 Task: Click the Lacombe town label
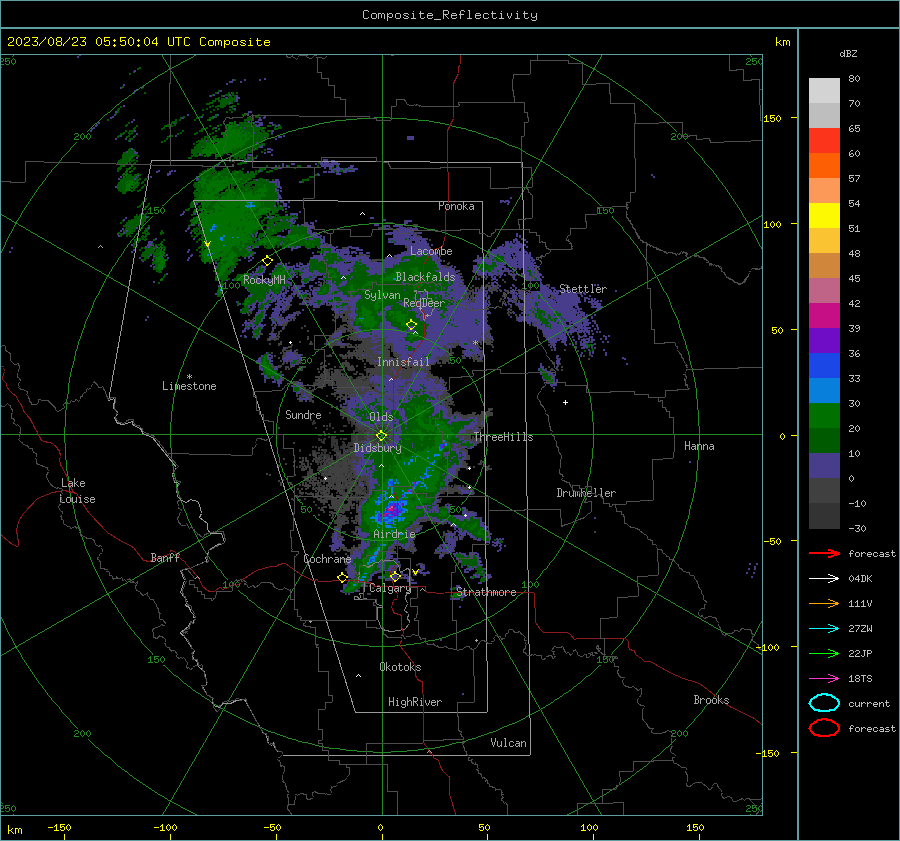click(431, 251)
